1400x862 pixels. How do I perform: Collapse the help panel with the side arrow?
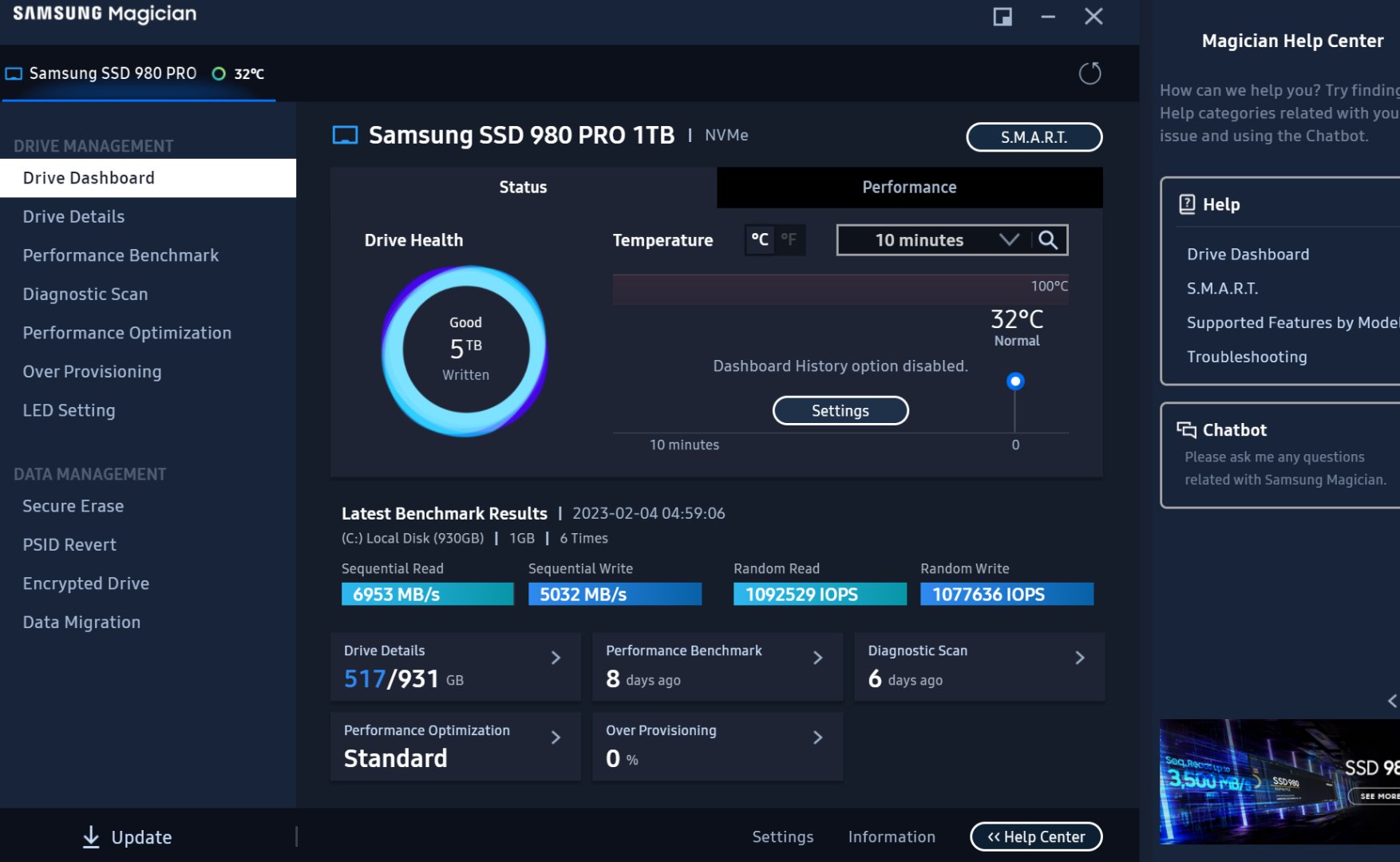pos(1392,701)
